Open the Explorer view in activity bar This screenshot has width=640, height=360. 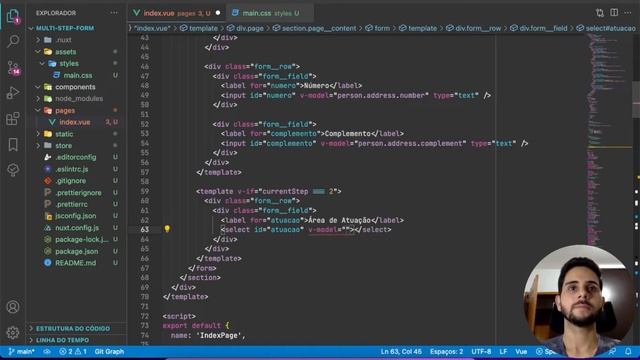[x=13, y=16]
